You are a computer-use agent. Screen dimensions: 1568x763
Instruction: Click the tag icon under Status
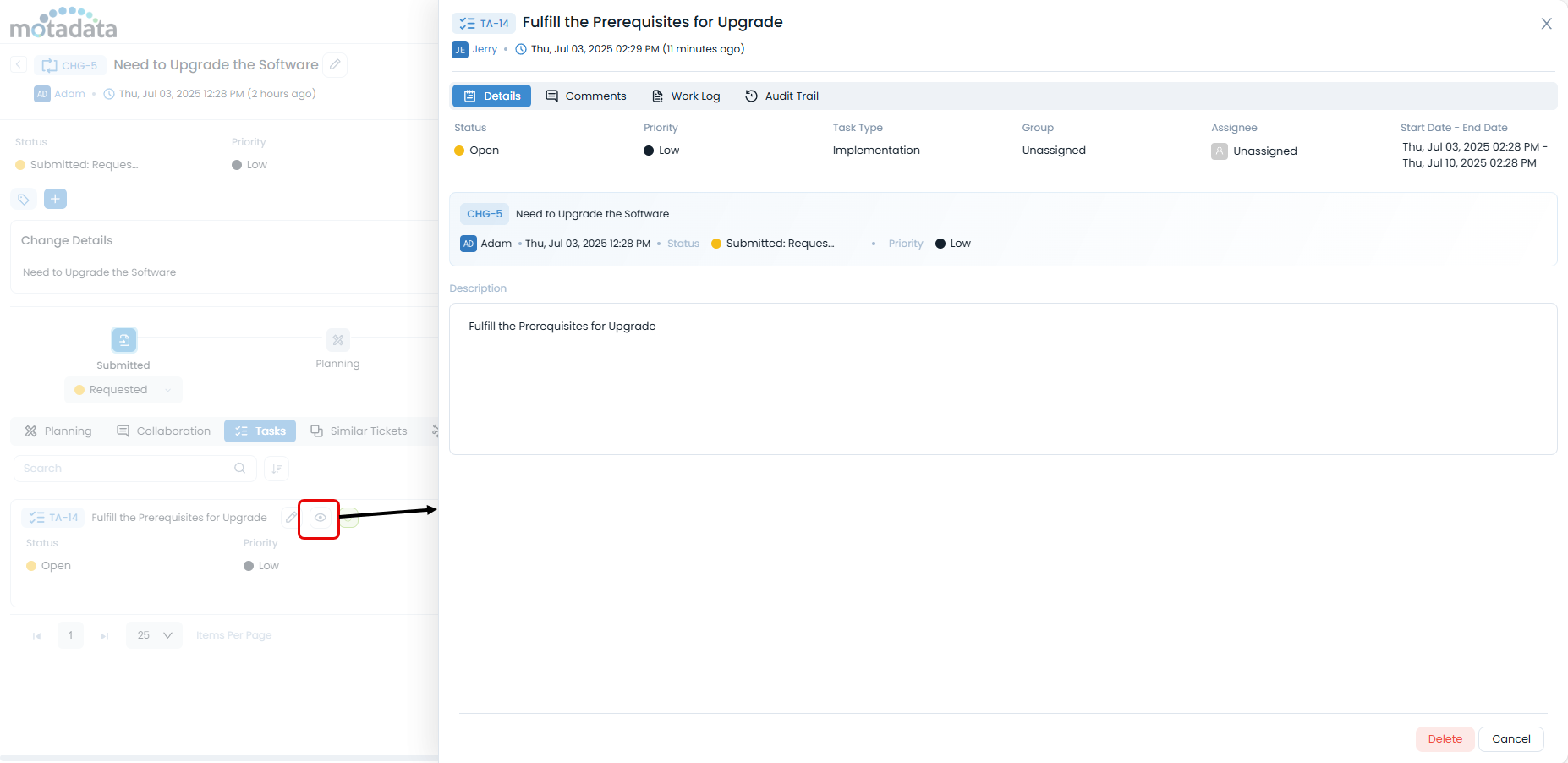click(24, 200)
